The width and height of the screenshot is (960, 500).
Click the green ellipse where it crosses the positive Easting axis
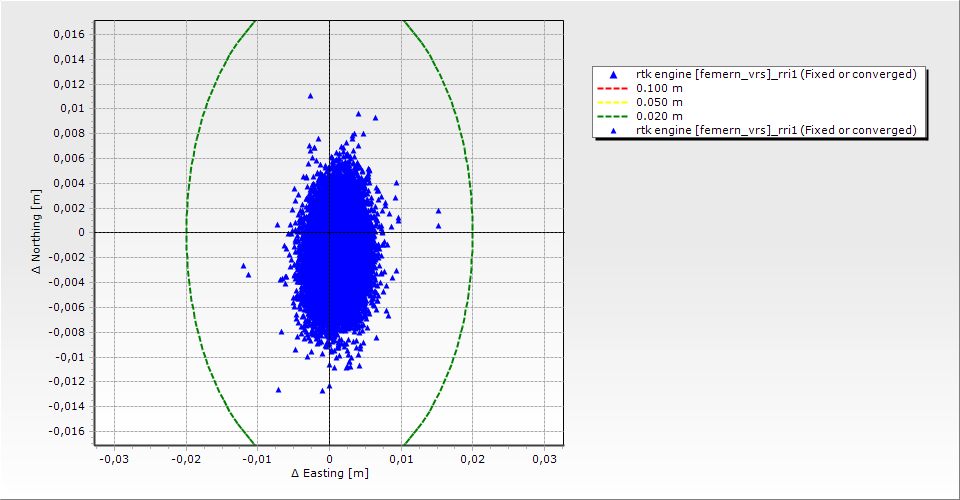click(x=473, y=232)
